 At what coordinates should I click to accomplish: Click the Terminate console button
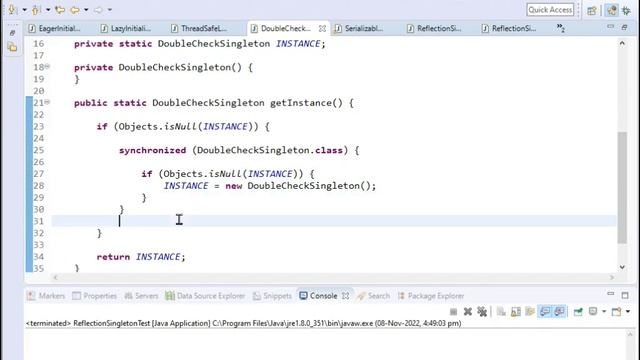click(x=453, y=312)
